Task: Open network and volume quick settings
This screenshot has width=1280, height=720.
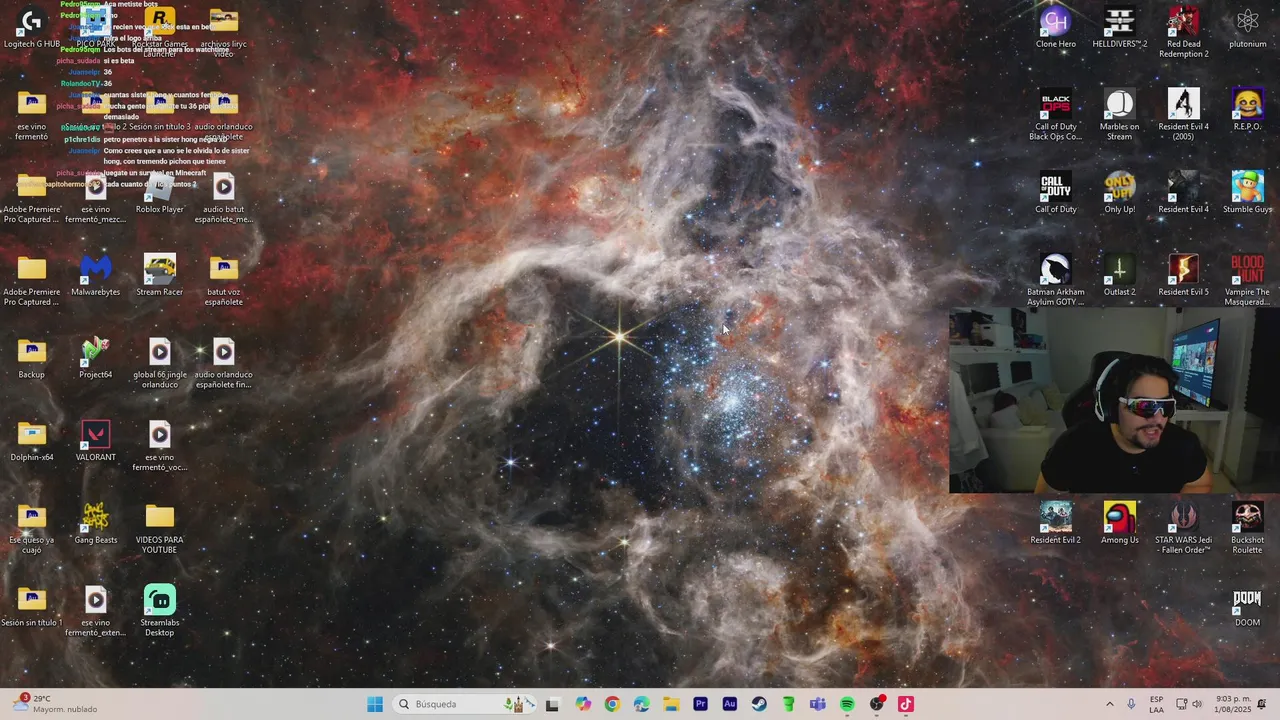Action: click(1189, 704)
